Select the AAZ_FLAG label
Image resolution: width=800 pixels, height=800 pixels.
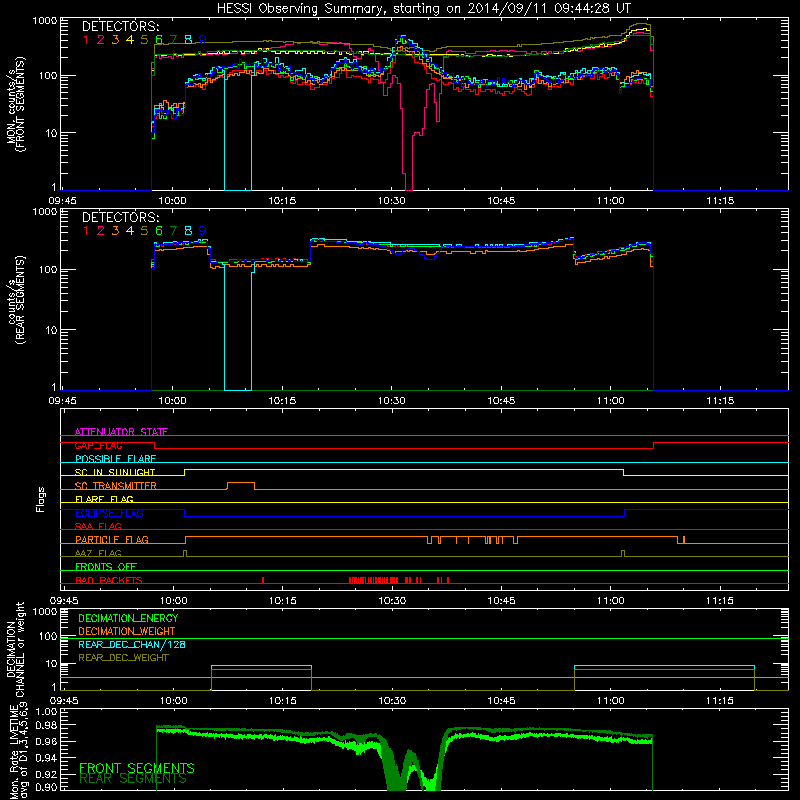[x=98, y=553]
